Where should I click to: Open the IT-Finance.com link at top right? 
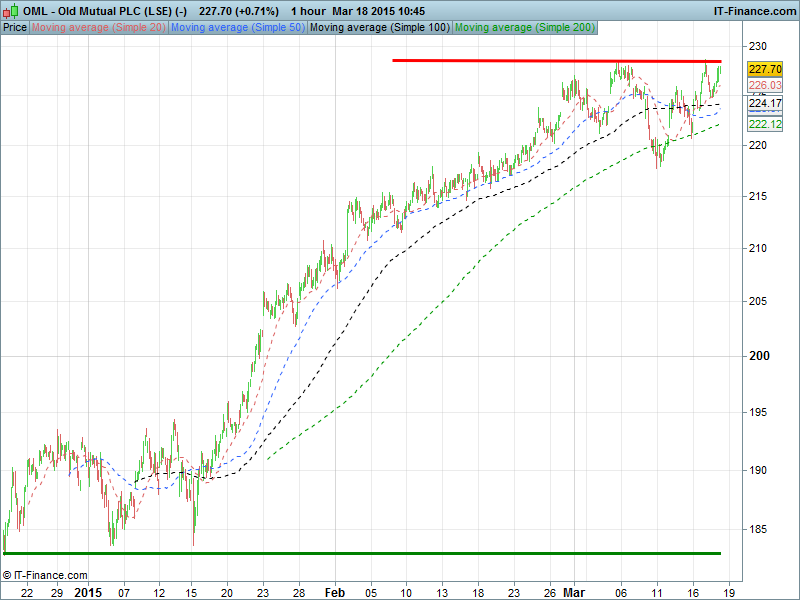[754, 10]
